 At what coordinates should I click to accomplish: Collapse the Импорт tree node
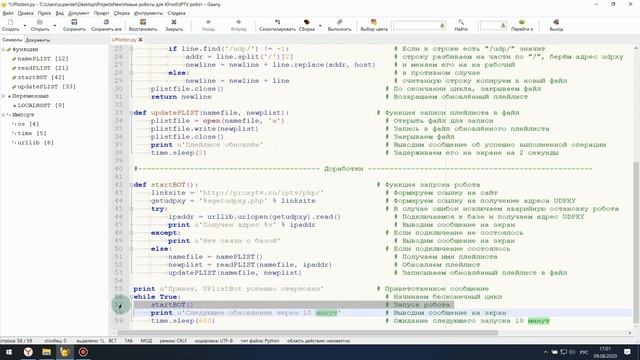coord(4,115)
